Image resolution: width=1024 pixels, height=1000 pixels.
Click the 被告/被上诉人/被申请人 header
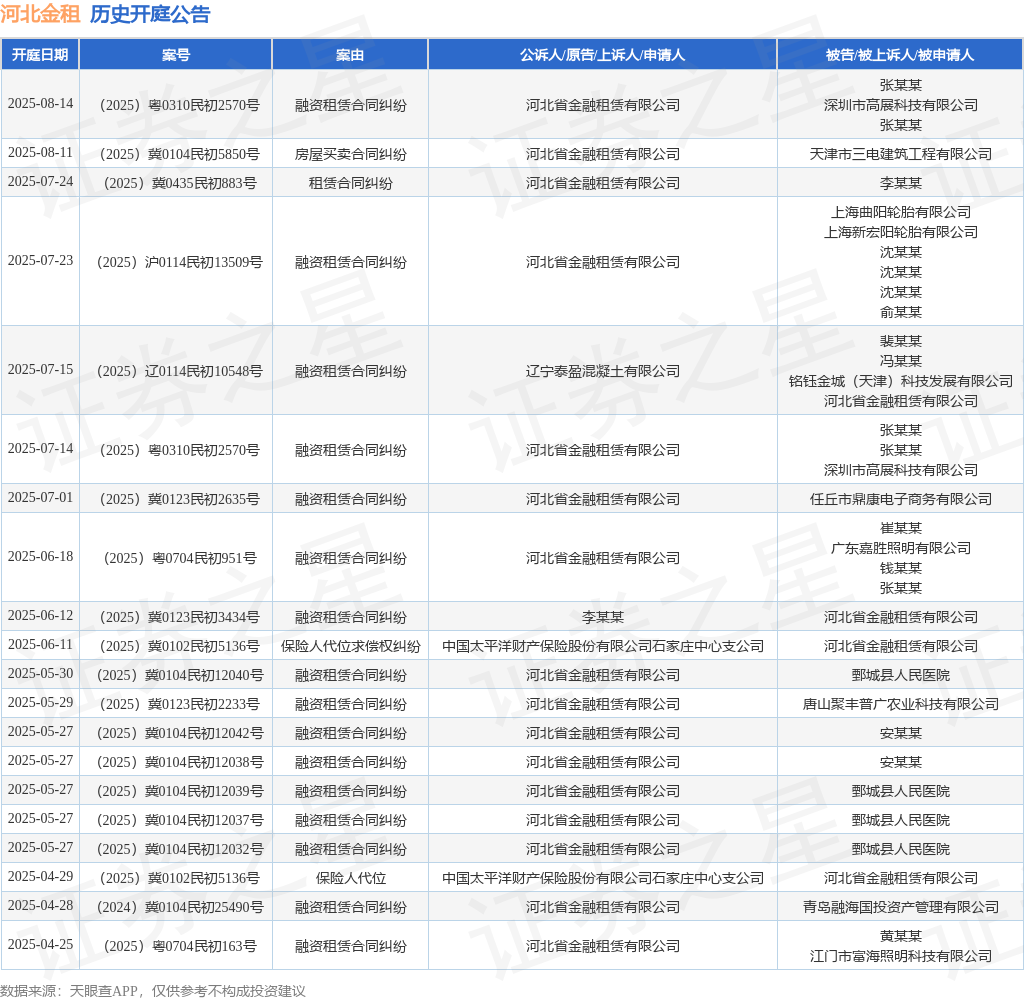pyautogui.click(x=900, y=55)
